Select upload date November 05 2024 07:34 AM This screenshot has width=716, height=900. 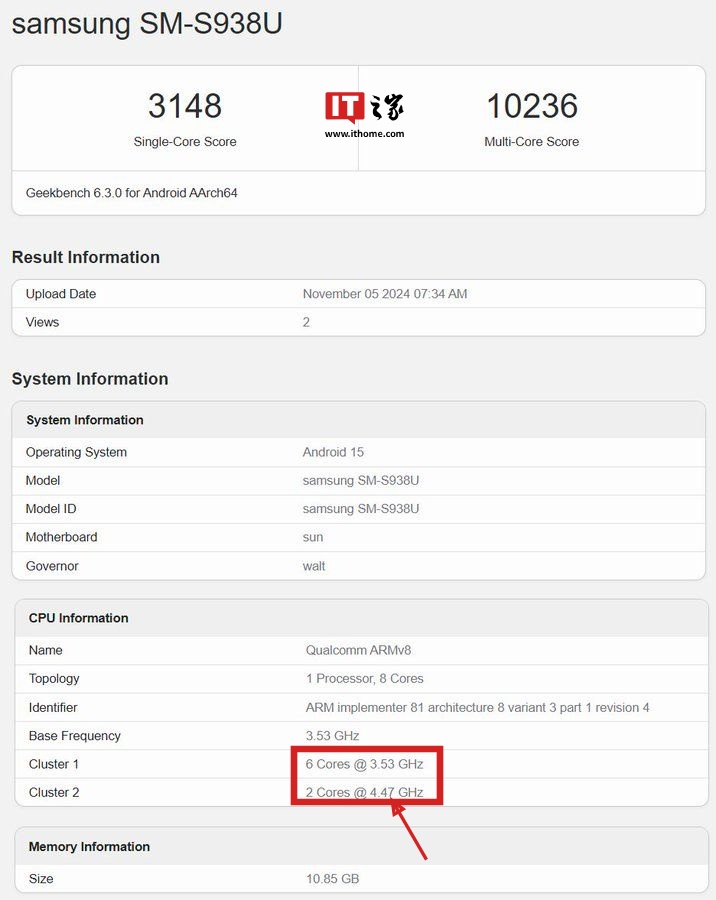click(x=385, y=294)
